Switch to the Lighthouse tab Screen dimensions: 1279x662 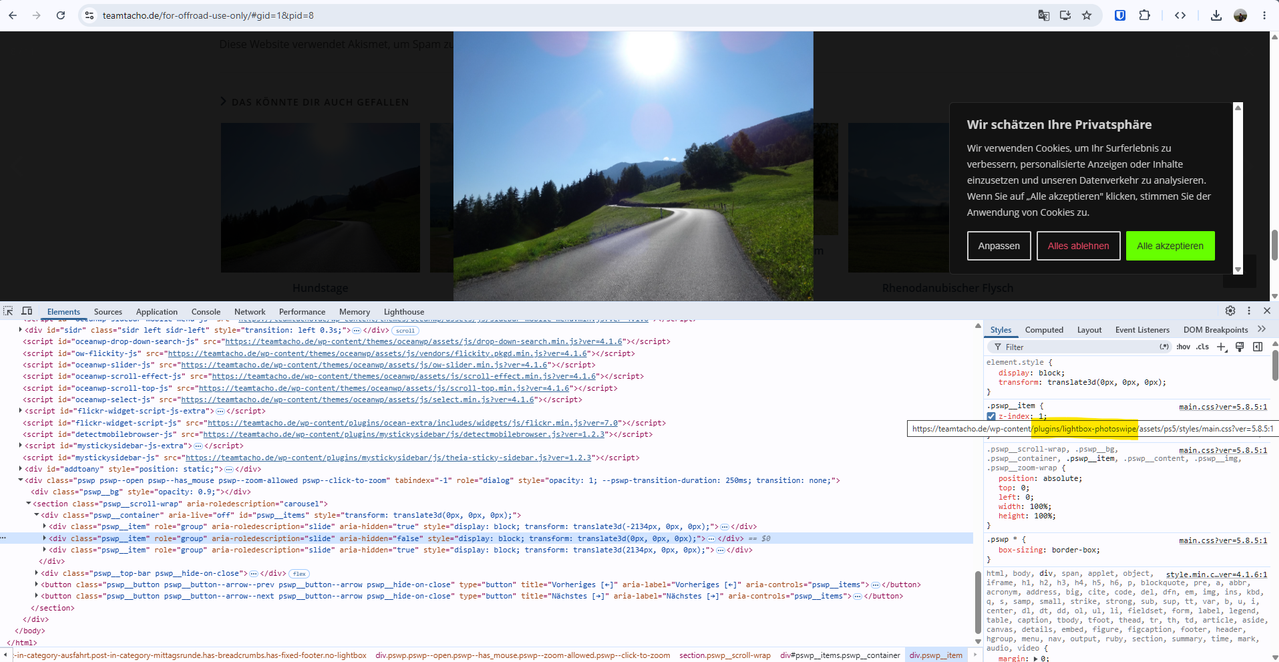404,312
